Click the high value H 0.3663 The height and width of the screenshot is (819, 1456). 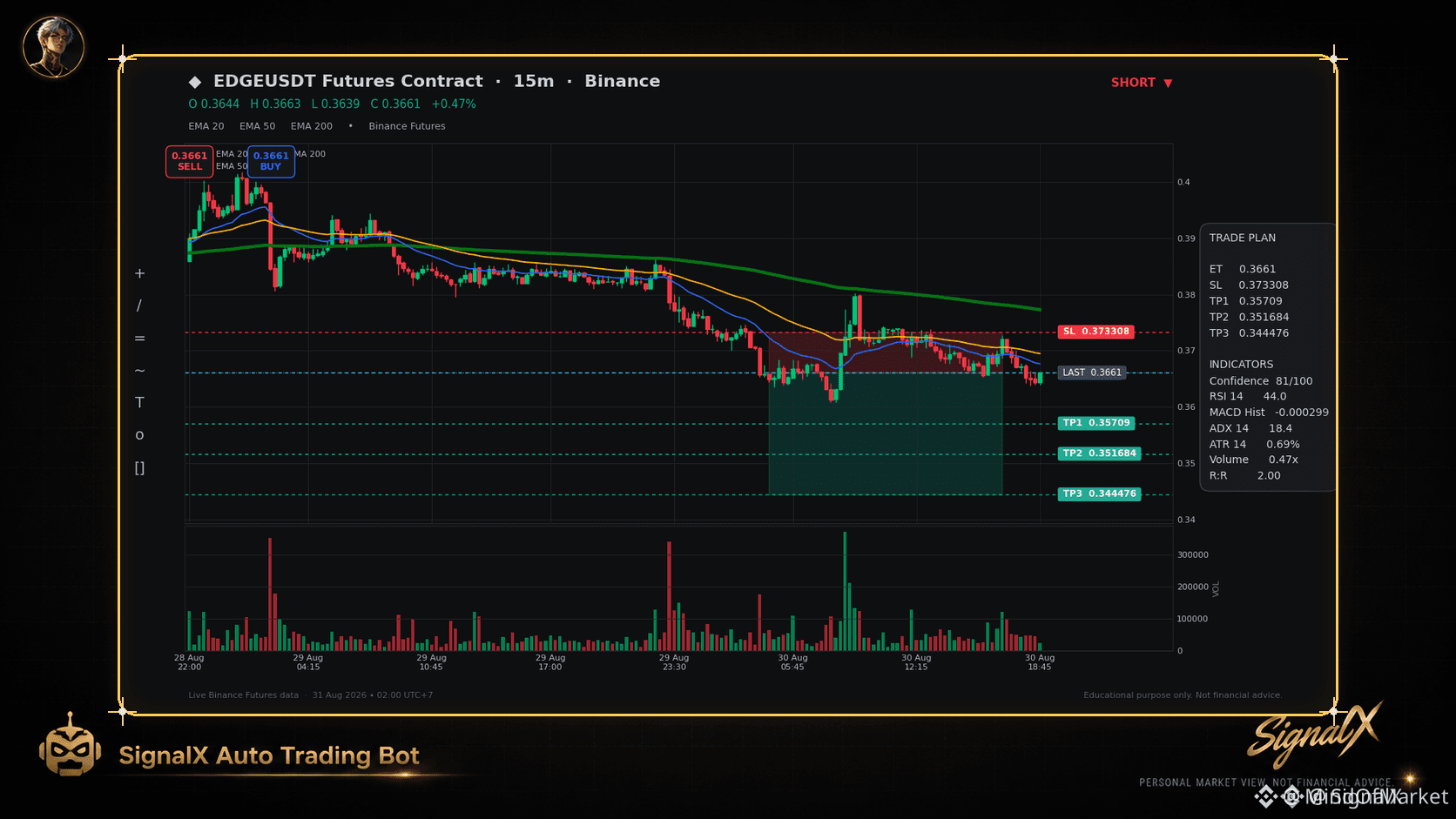[275, 104]
